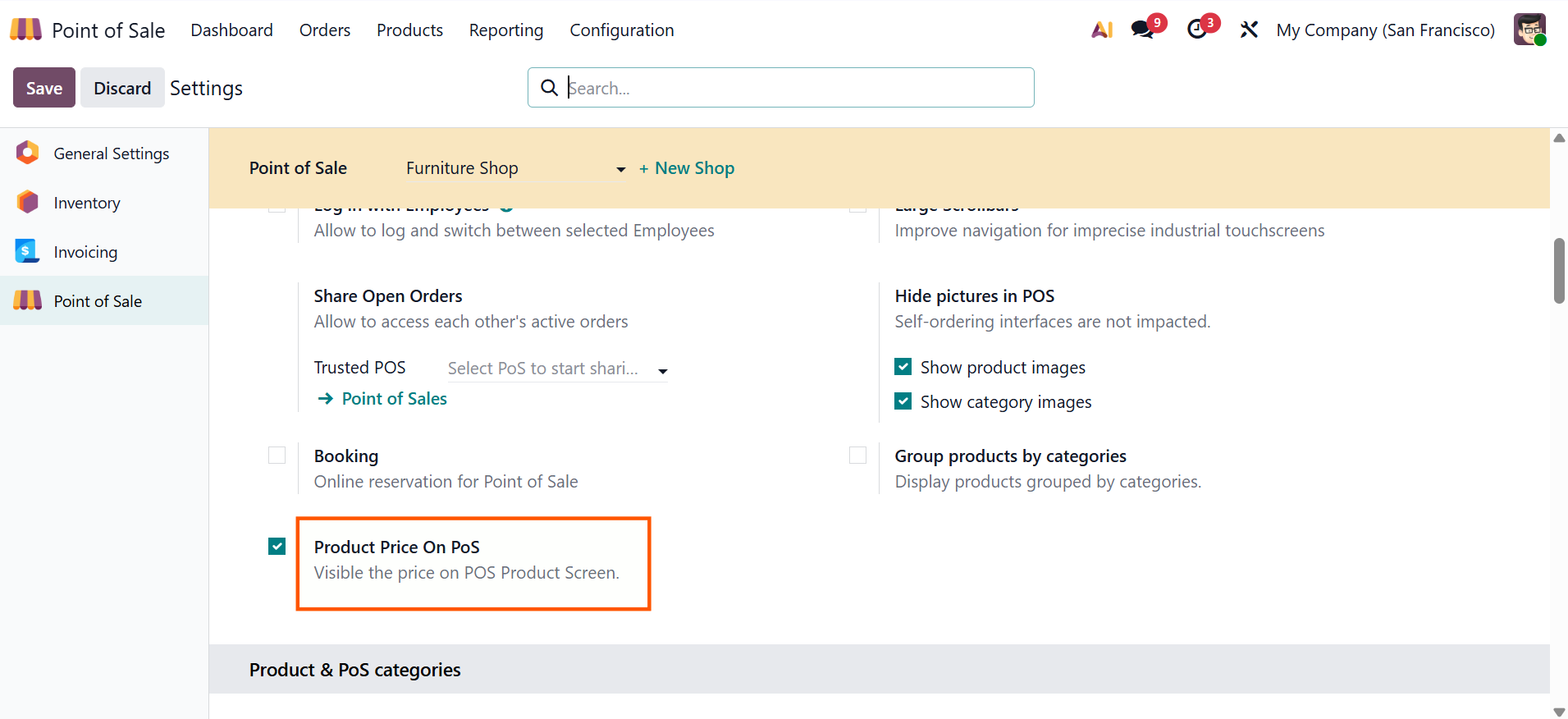Image resolution: width=1568 pixels, height=719 pixels.
Task: Enable Group products by categories checkbox
Action: coord(858,456)
